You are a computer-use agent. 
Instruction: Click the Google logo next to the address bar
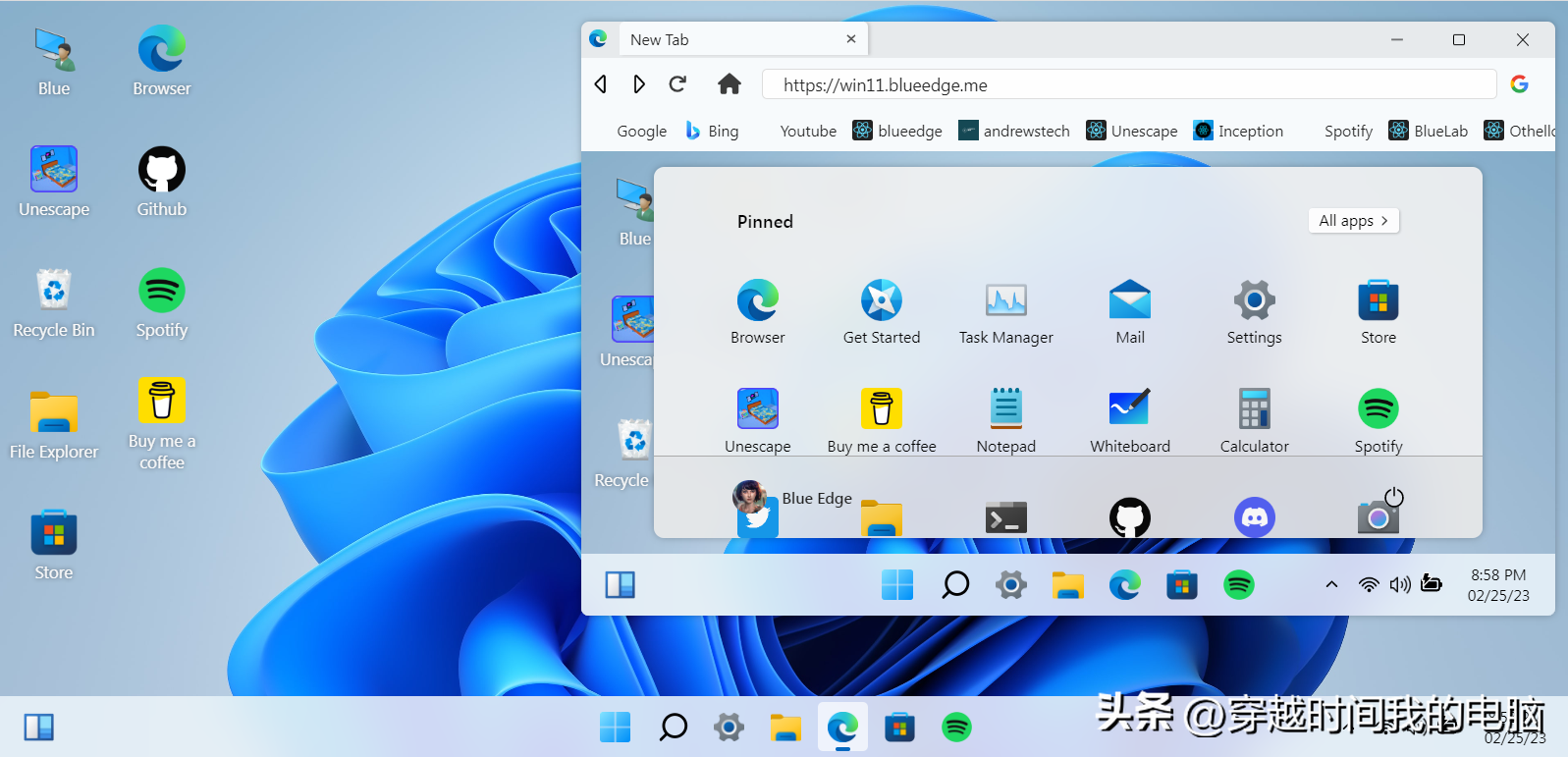point(1519,84)
